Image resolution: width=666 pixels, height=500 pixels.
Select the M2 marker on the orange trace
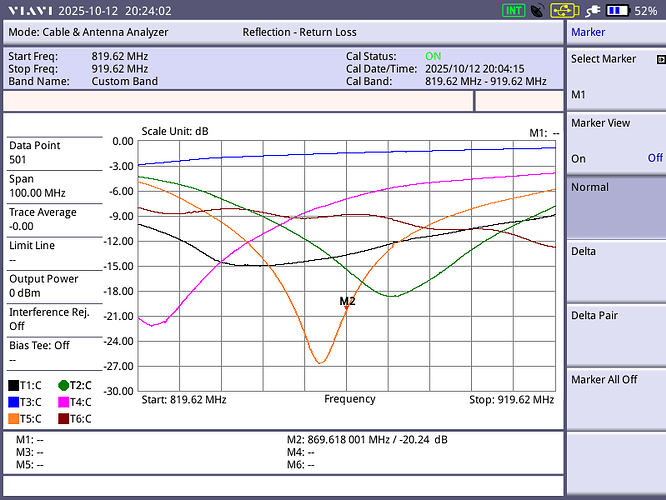[347, 306]
